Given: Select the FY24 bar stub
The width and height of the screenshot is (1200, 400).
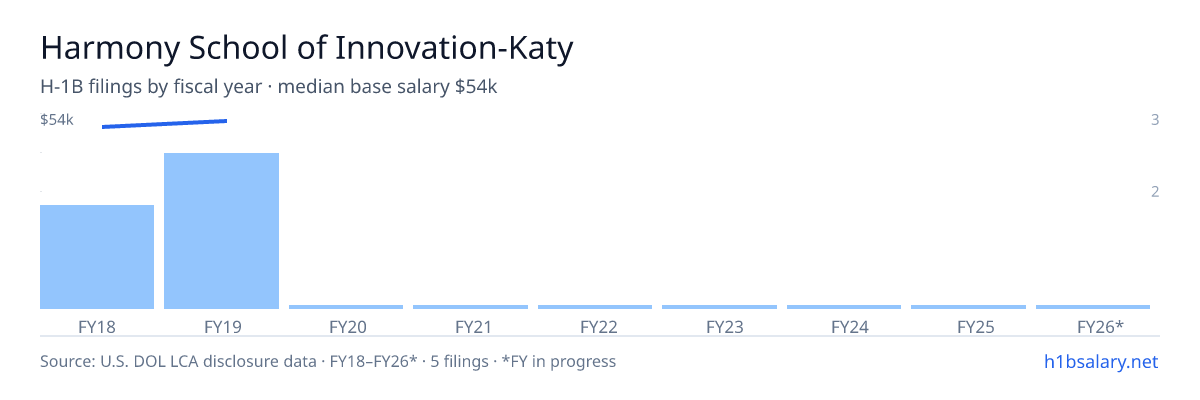Looking at the screenshot, I should [x=844, y=307].
